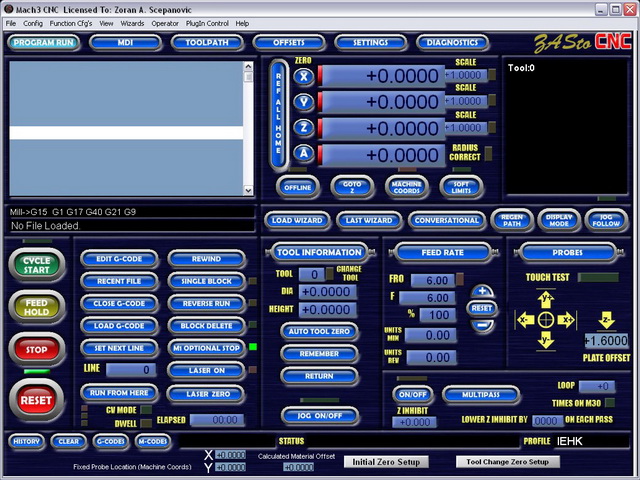This screenshot has height=480, width=640.
Task: Click the Plate Offset value field
Action: (x=606, y=340)
